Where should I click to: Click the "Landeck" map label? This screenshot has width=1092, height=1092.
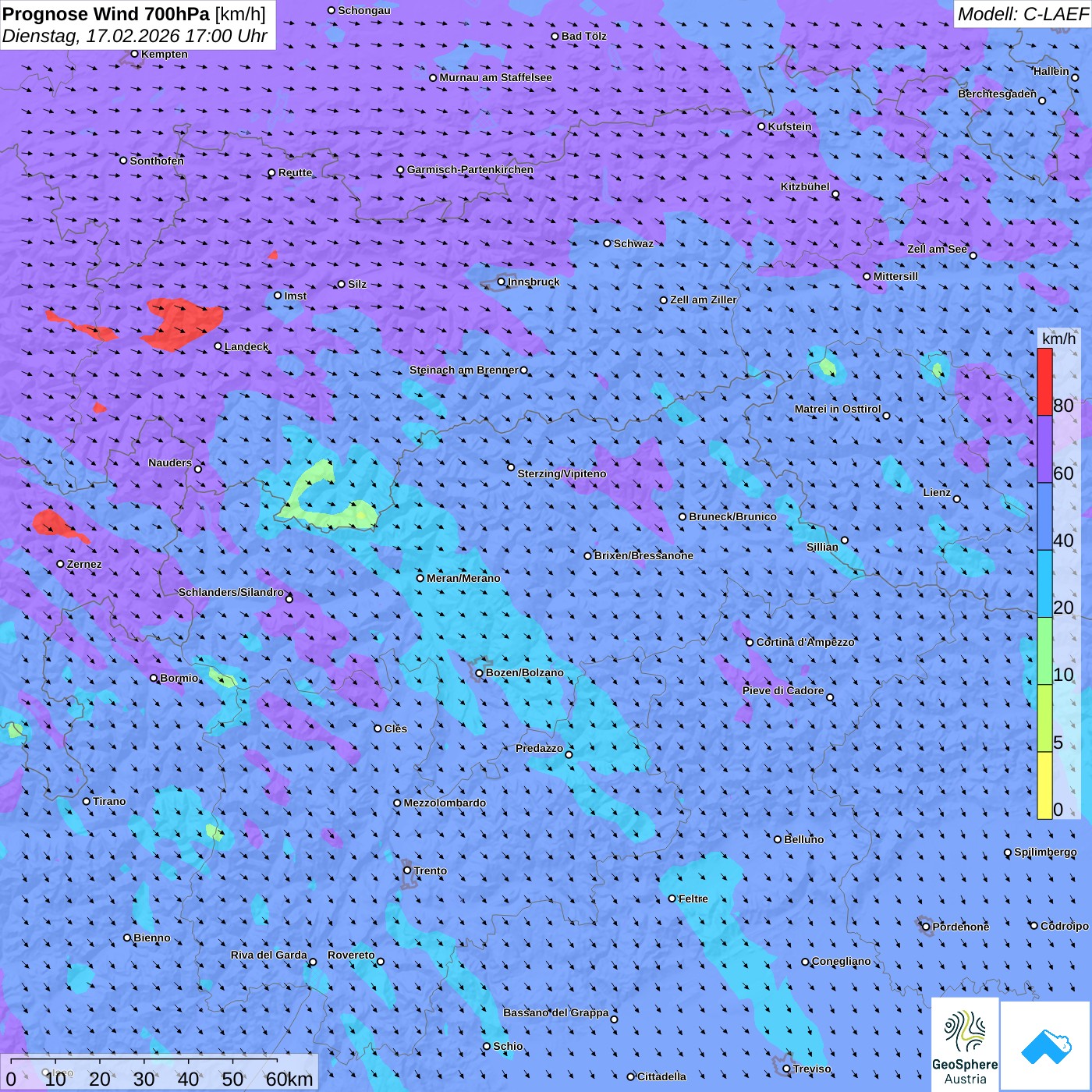coord(246,346)
